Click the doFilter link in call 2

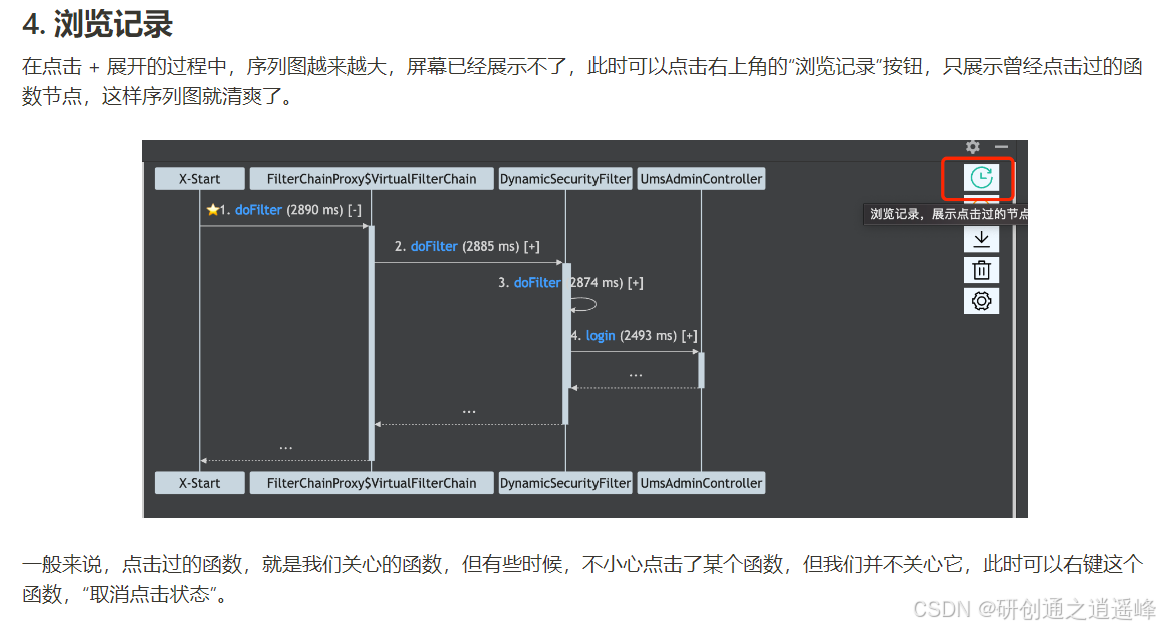pyautogui.click(x=434, y=246)
